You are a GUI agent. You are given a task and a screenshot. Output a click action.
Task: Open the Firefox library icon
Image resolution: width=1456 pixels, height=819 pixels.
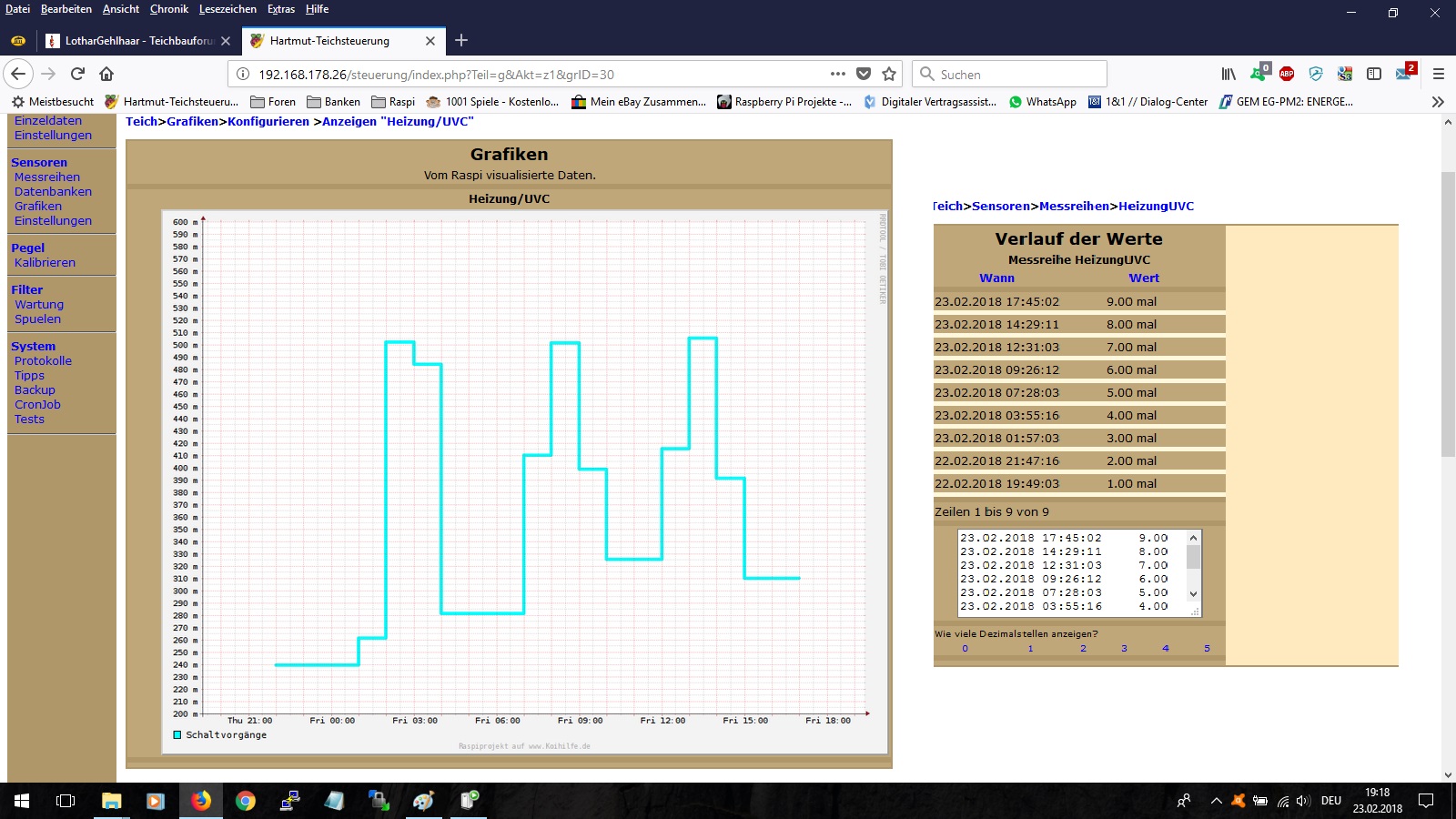[x=1228, y=74]
